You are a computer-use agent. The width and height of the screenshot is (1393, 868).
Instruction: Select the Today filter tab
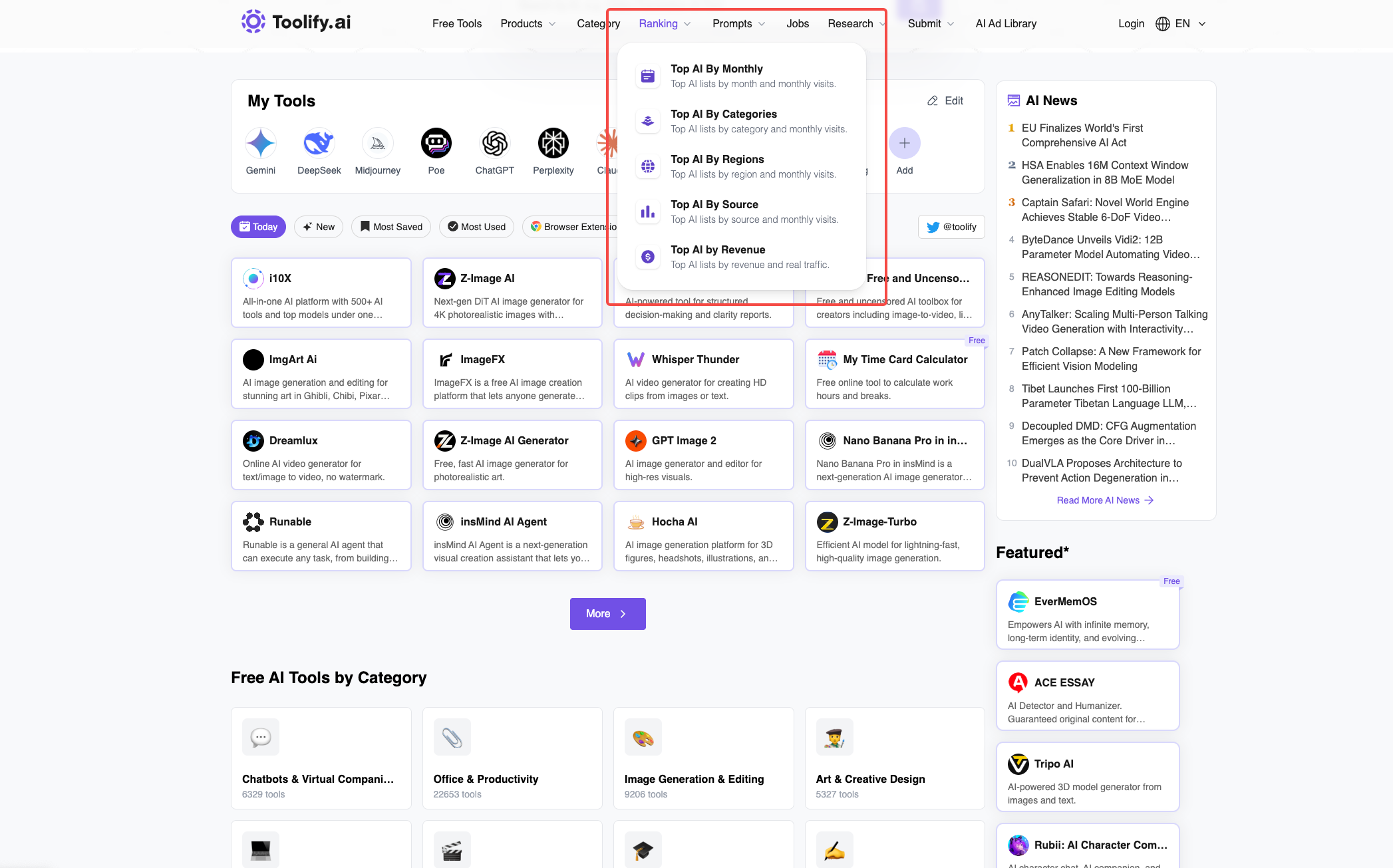tap(258, 227)
